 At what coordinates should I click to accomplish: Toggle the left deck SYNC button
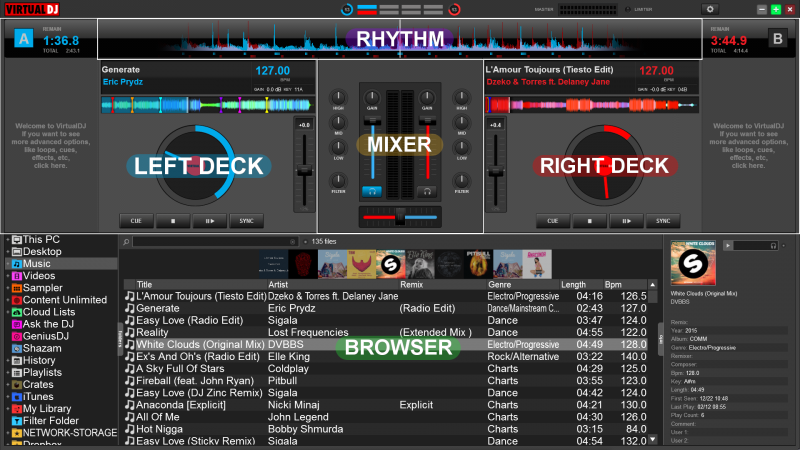click(246, 221)
